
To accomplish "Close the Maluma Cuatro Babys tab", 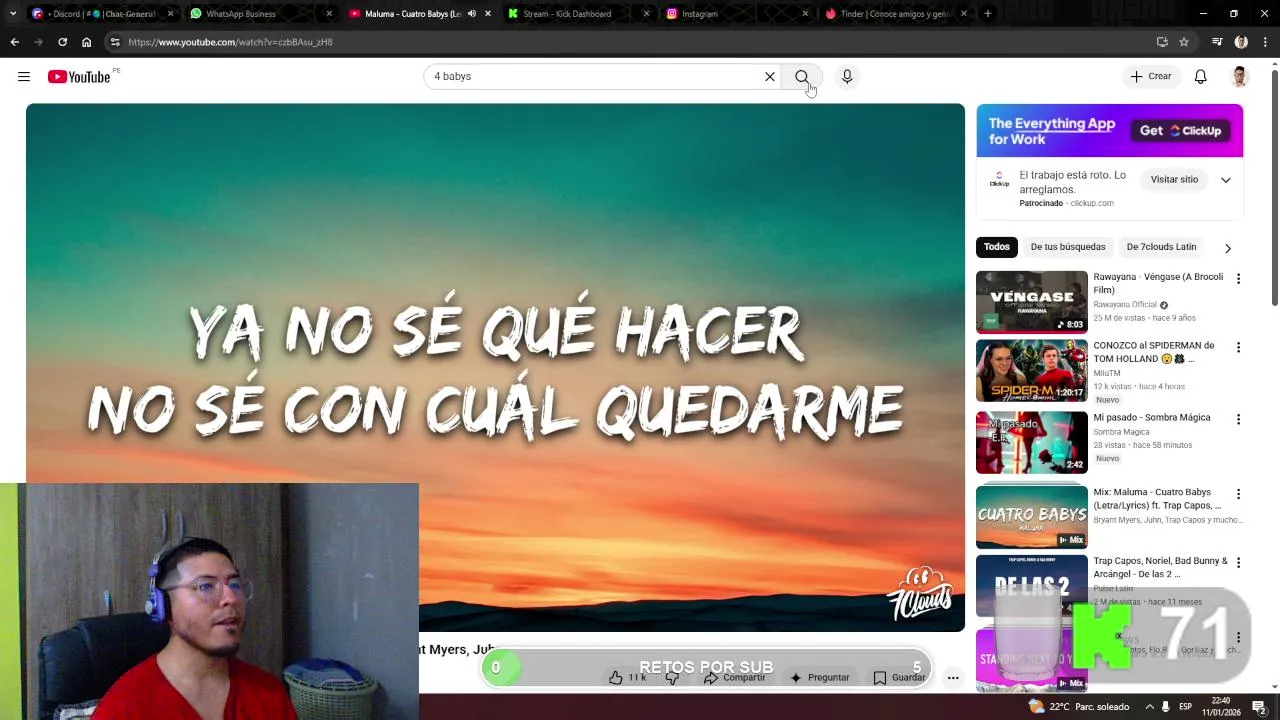I will tap(487, 14).
